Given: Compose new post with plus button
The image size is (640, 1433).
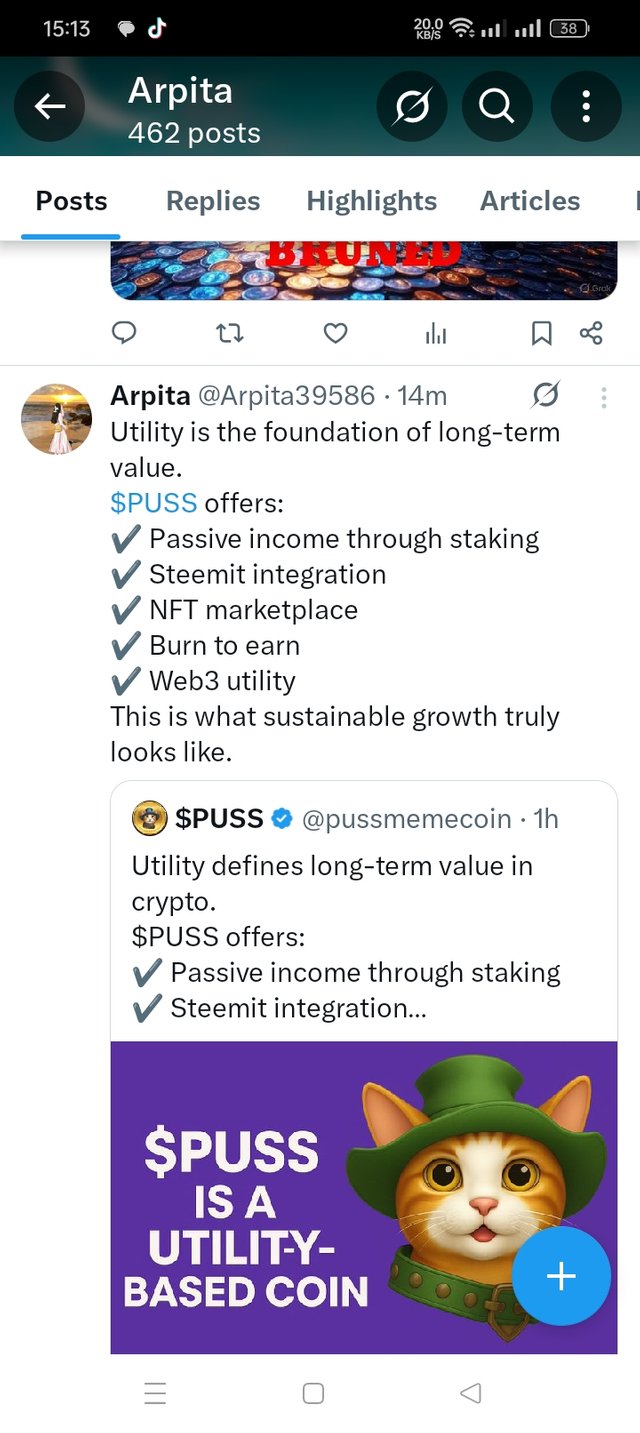Looking at the screenshot, I should 561,1276.
